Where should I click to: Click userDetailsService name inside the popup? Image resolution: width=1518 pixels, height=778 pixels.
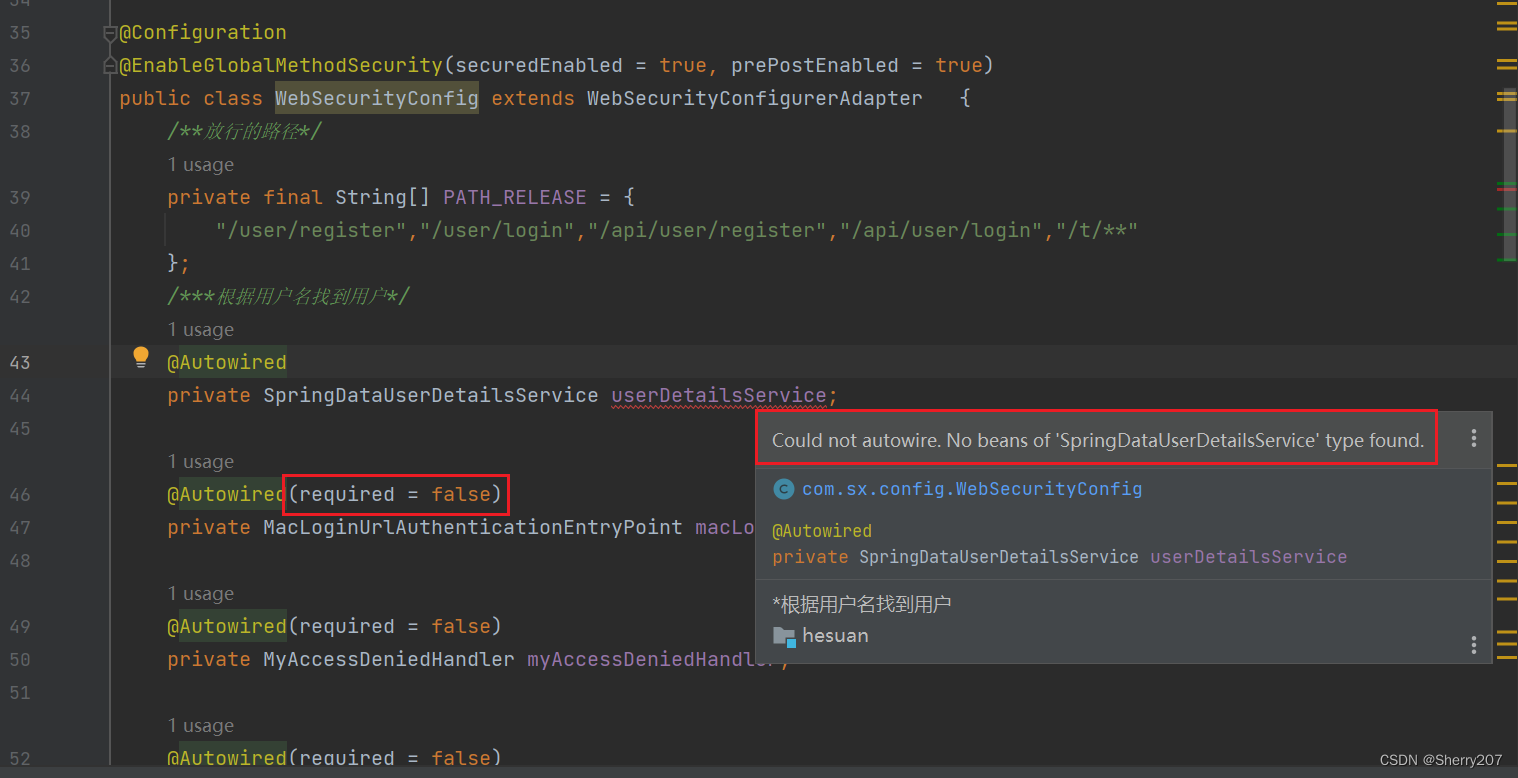1249,557
